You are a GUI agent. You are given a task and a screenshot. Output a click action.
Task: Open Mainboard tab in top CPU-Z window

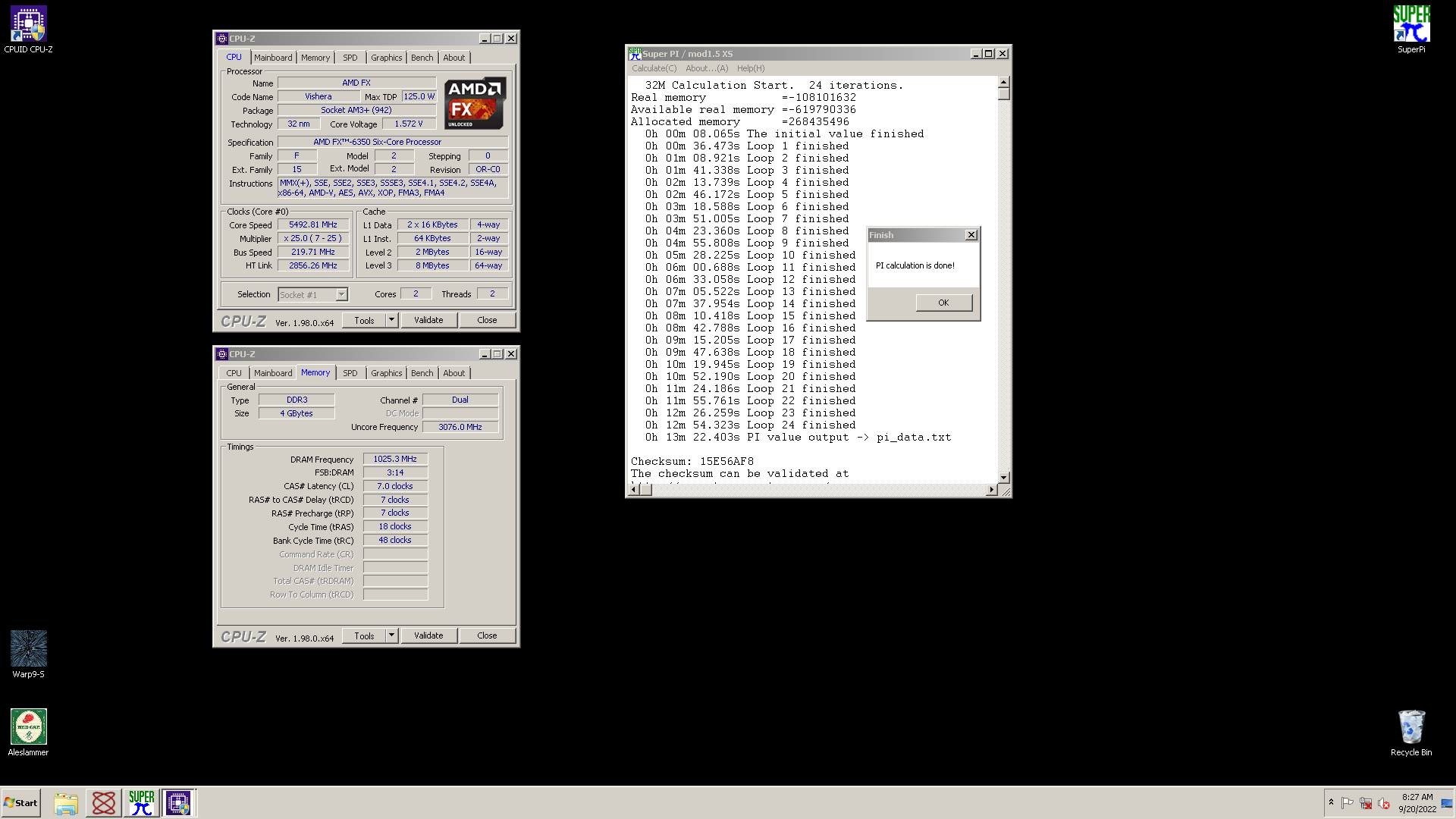(x=273, y=58)
